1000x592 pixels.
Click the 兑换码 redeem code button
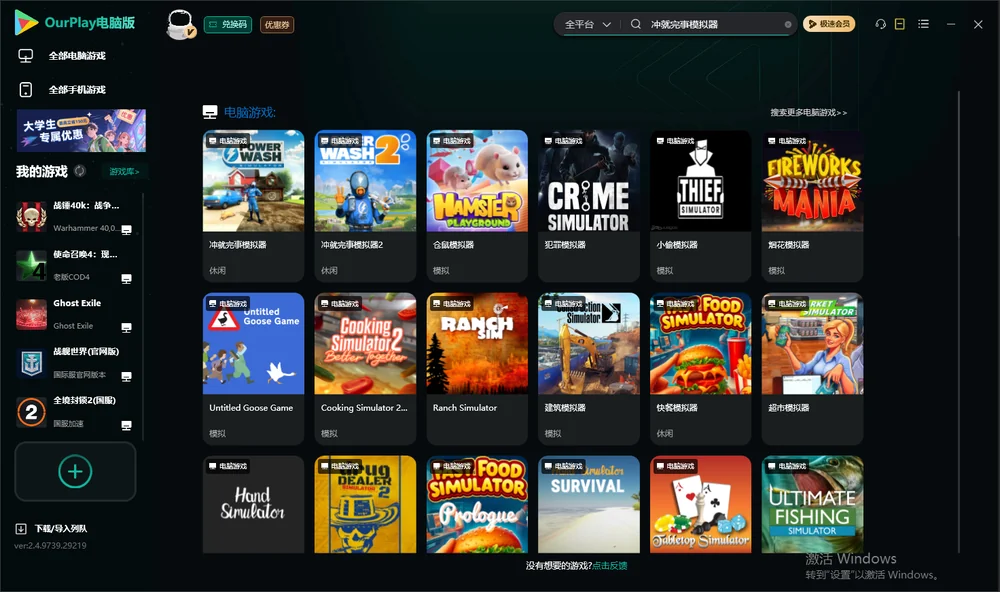point(228,24)
